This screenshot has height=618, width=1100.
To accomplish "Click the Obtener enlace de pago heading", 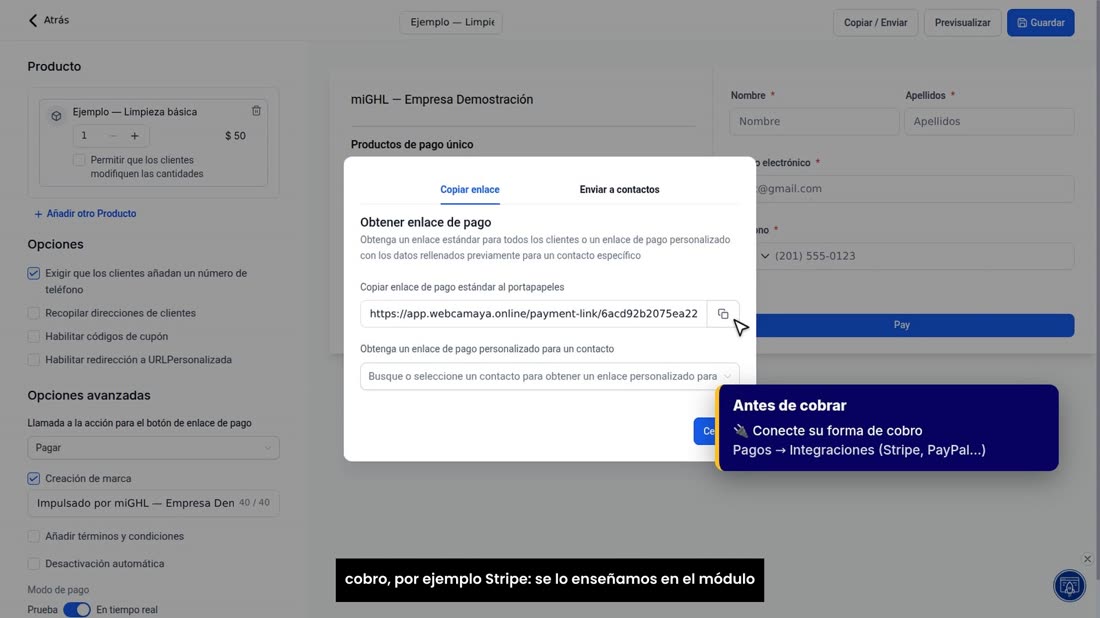I will [425, 222].
